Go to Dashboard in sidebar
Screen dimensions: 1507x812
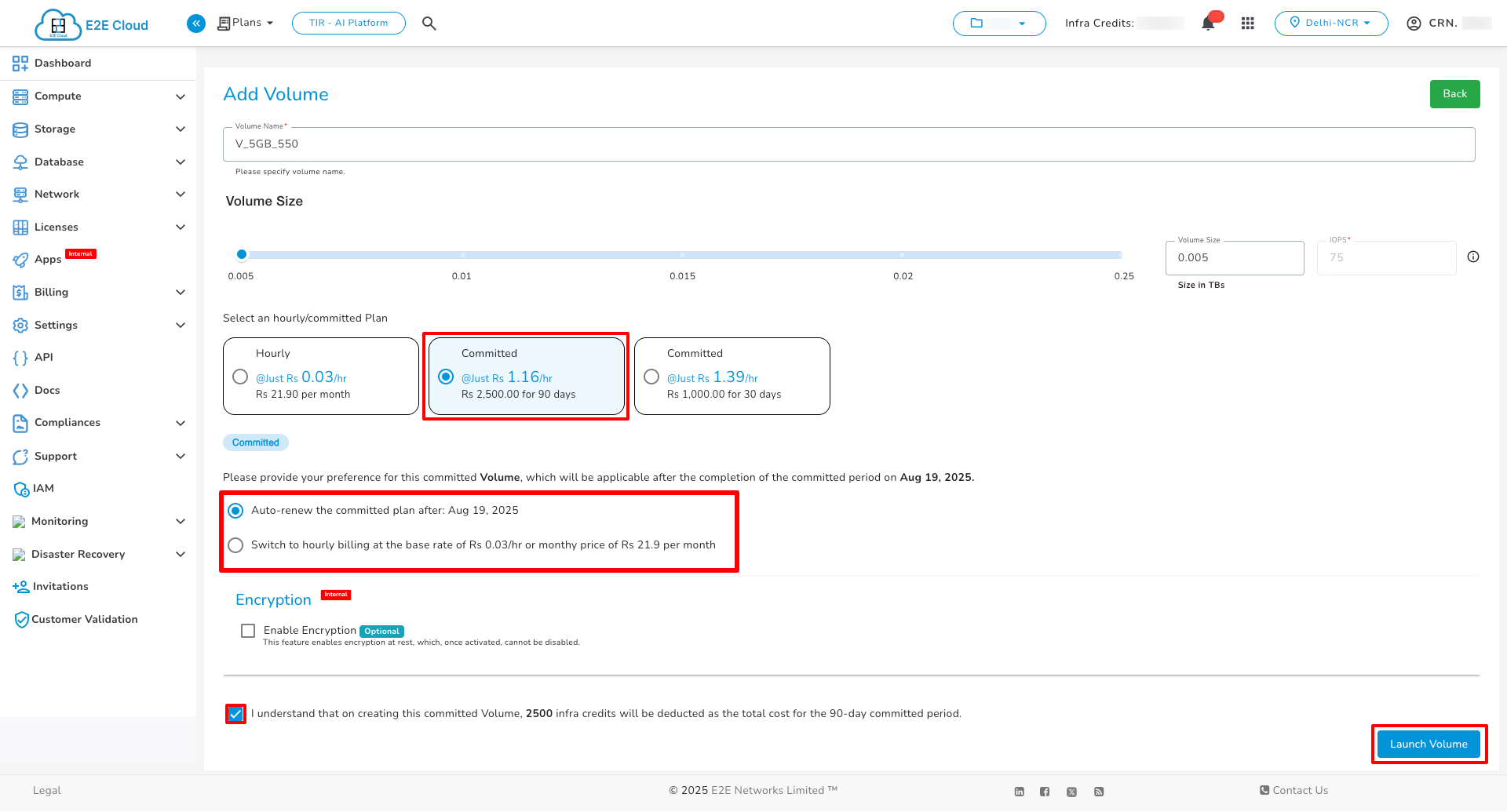point(63,64)
